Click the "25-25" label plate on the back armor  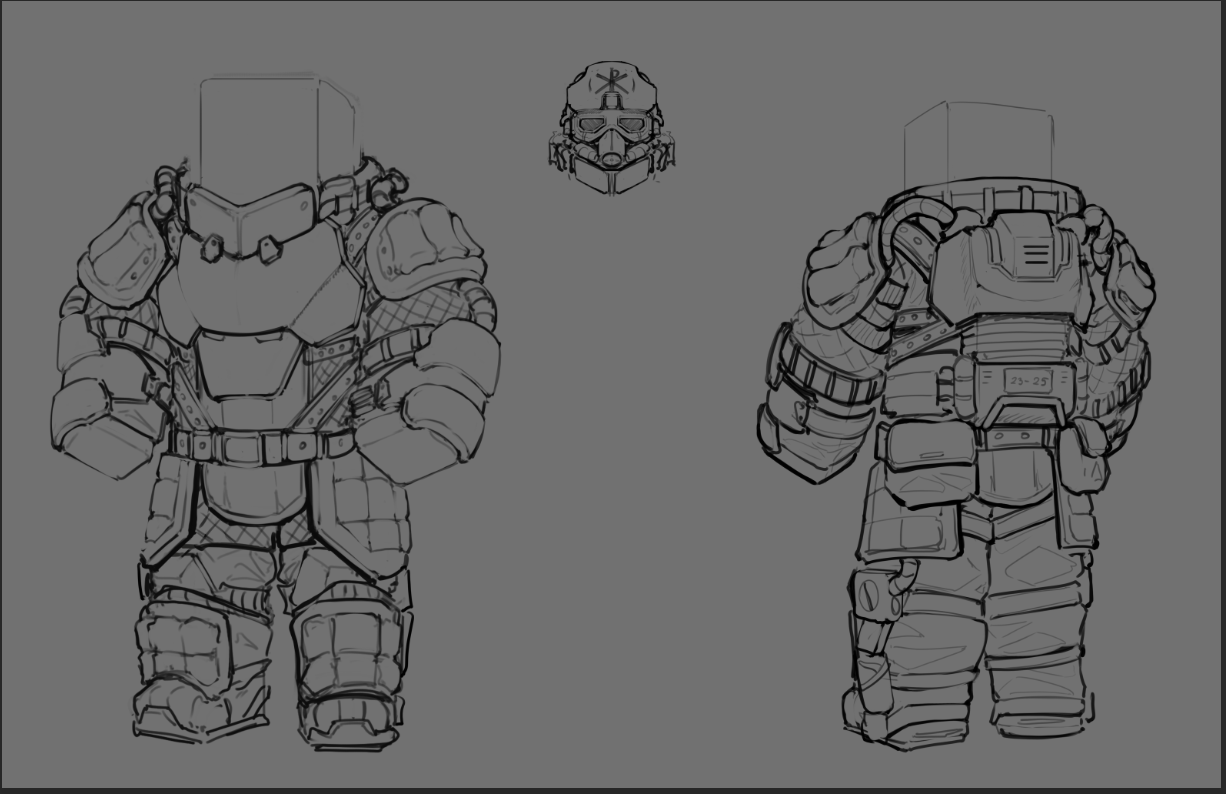(x=1027, y=381)
